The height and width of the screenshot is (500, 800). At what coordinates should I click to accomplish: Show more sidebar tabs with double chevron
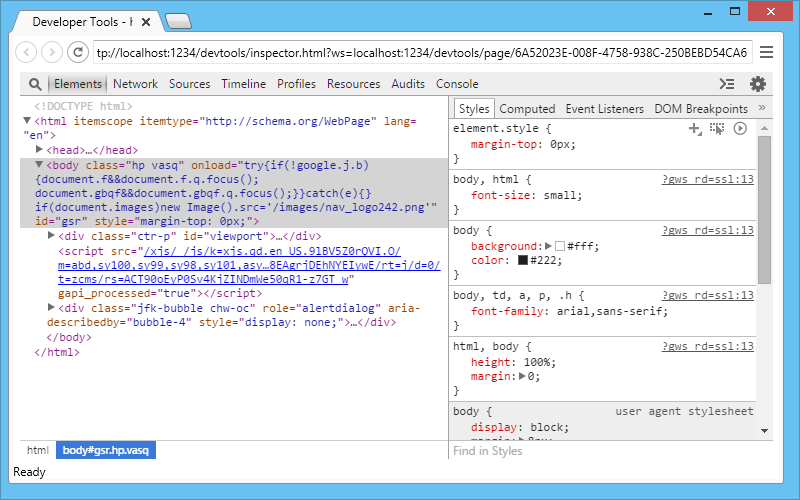click(762, 108)
